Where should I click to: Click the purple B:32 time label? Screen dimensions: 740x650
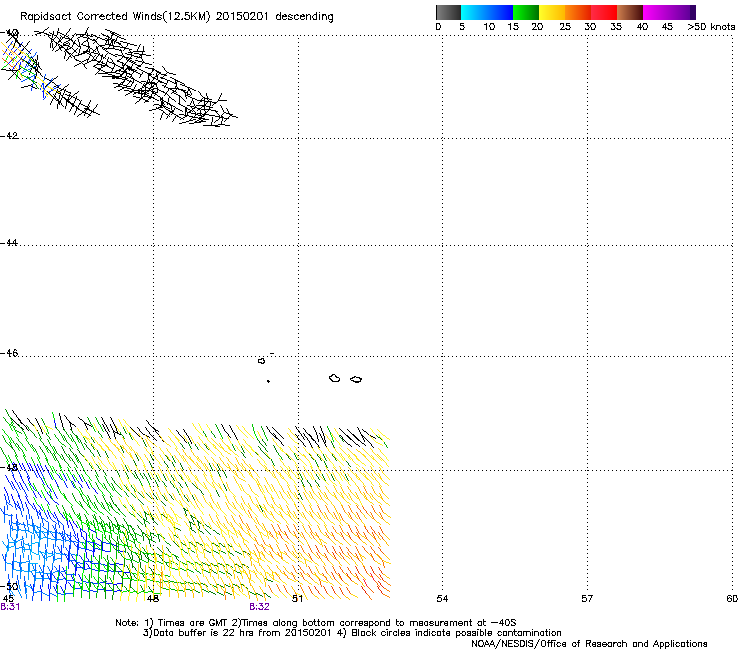[259, 607]
